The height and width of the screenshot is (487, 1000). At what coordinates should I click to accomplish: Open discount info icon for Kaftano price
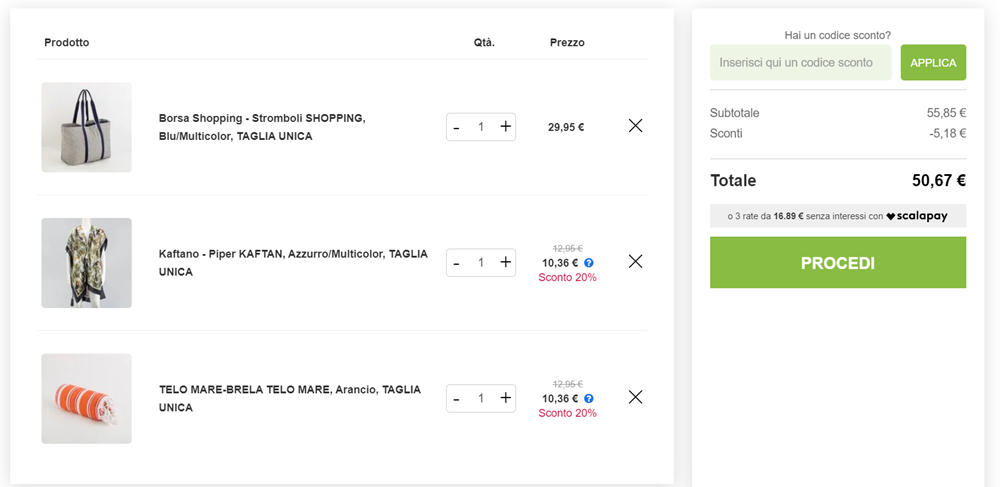tap(589, 263)
